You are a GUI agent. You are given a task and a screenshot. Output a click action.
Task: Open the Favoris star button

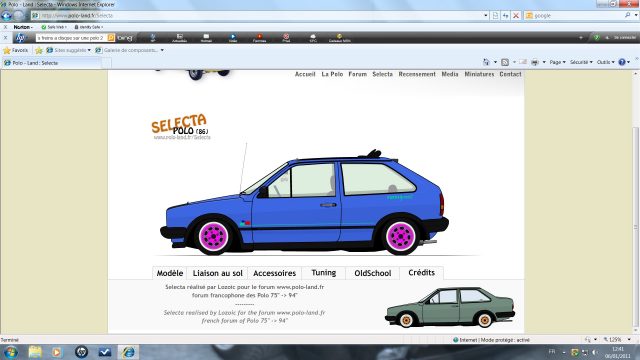[16, 50]
